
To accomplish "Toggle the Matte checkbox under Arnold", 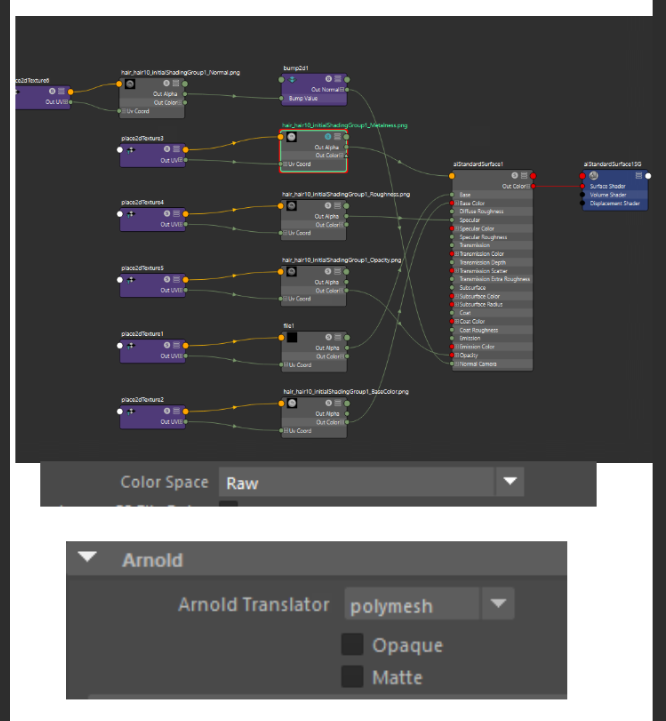I will pyautogui.click(x=352, y=676).
